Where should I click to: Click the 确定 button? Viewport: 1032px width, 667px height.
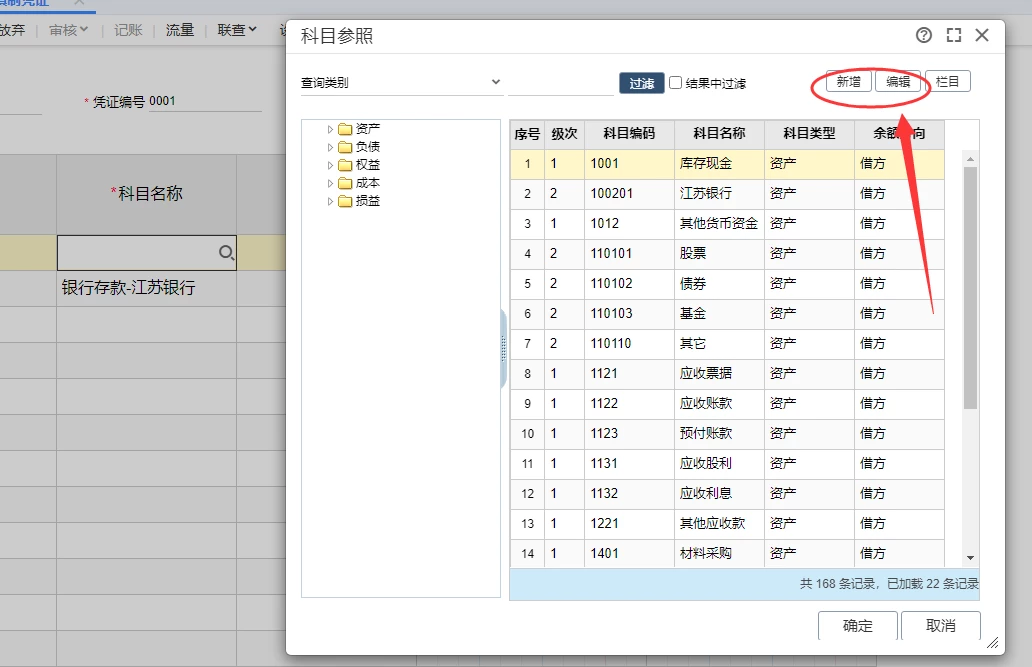pyautogui.click(x=857, y=626)
